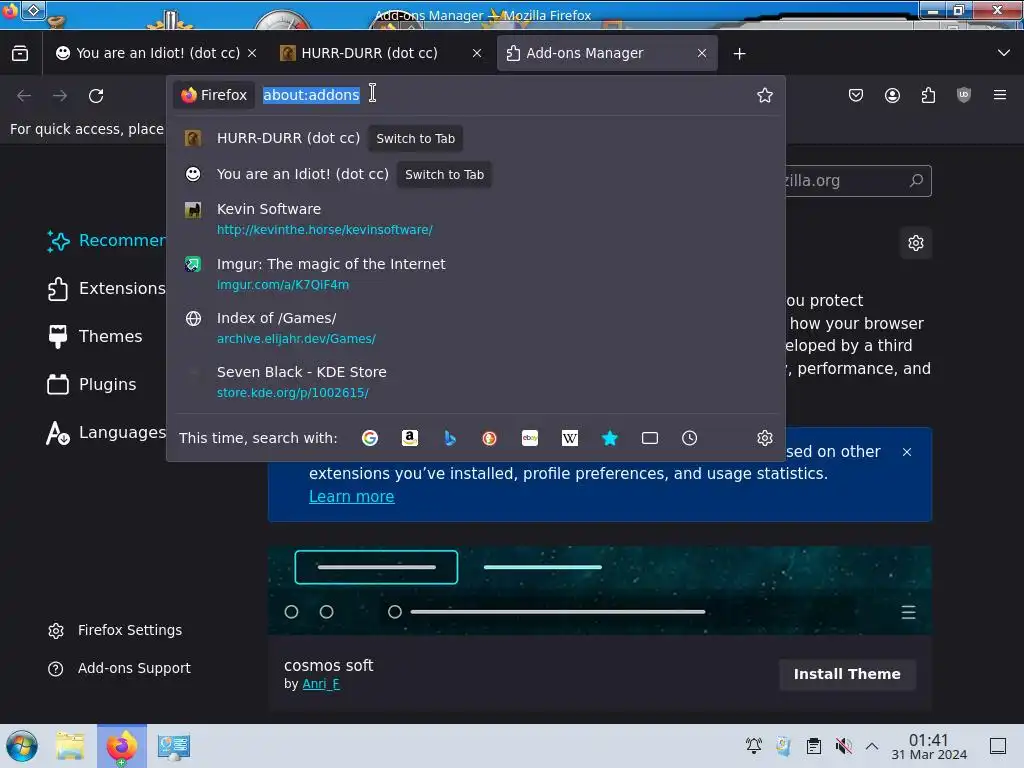Open file manager from taskbar

(70, 746)
